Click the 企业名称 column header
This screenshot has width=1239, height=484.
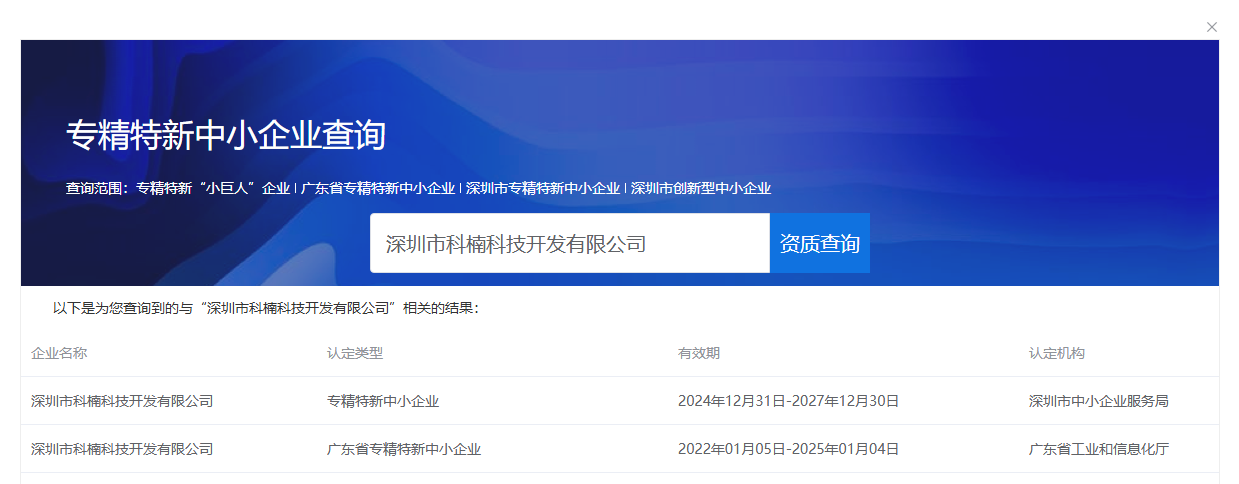click(59, 353)
